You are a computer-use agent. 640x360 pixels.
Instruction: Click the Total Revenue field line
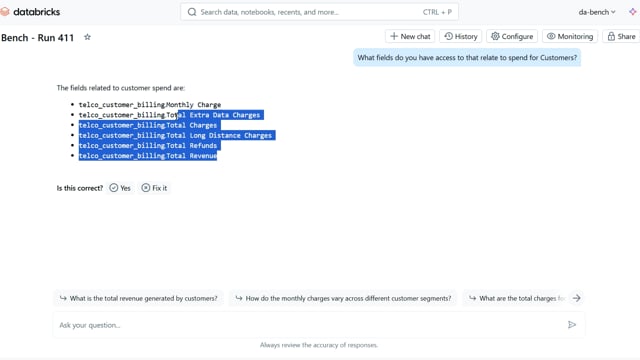point(148,156)
